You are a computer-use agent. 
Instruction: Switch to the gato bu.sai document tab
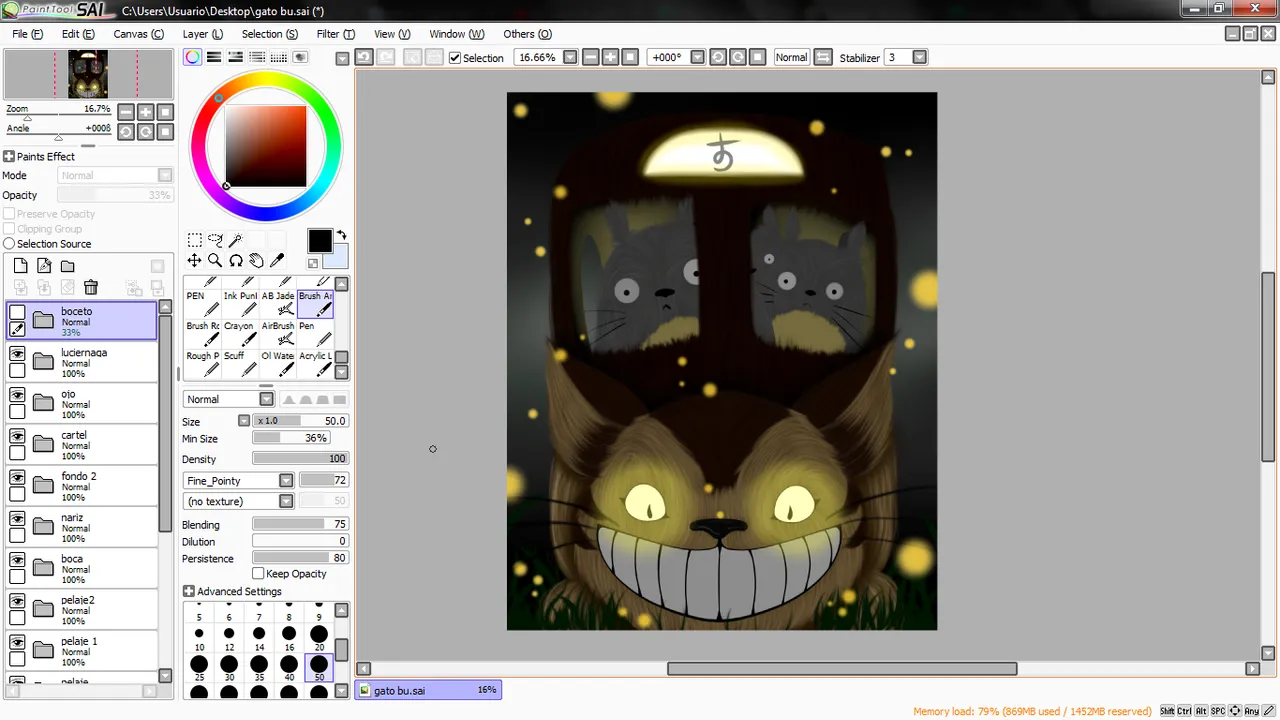click(x=428, y=690)
